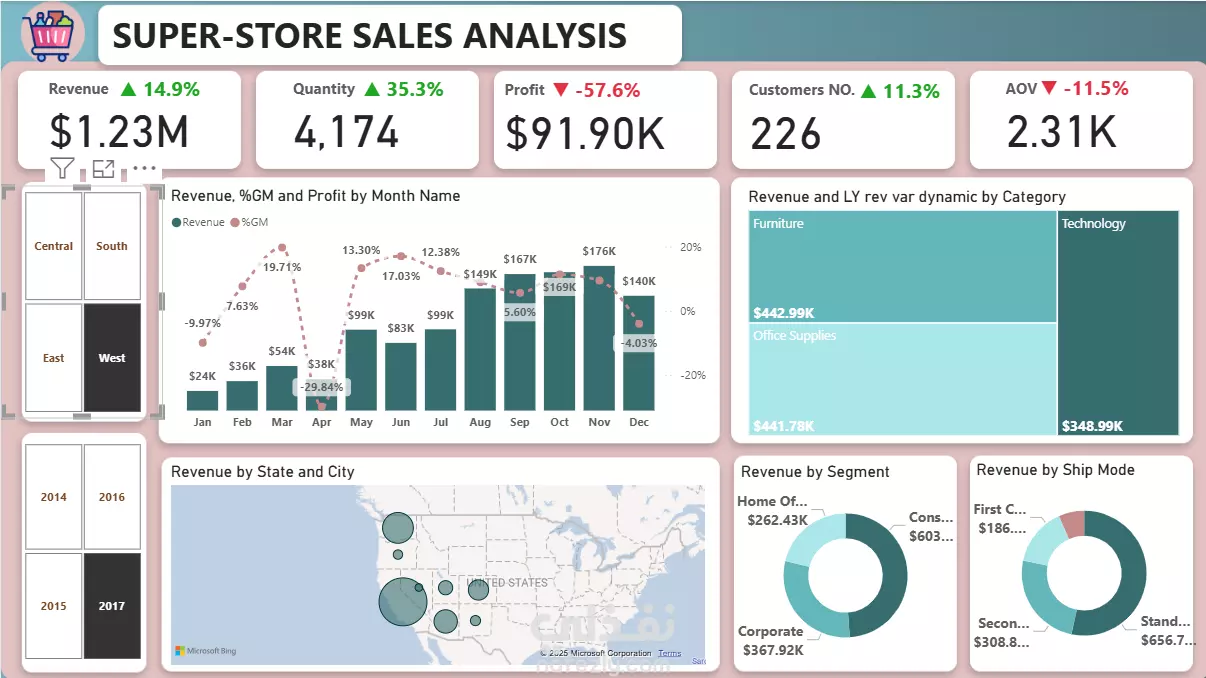Click the Microsoft Bing logo on the map

[x=204, y=651]
